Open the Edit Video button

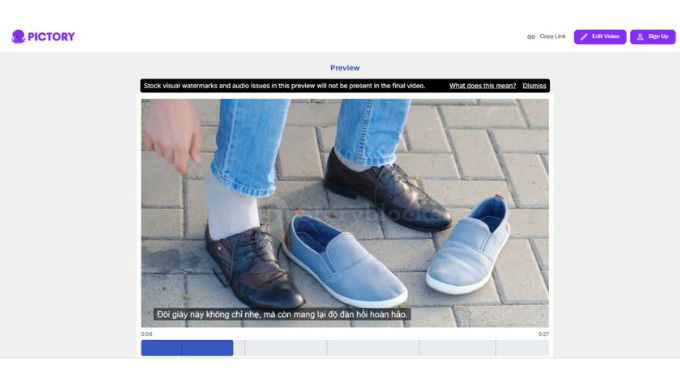tap(600, 37)
